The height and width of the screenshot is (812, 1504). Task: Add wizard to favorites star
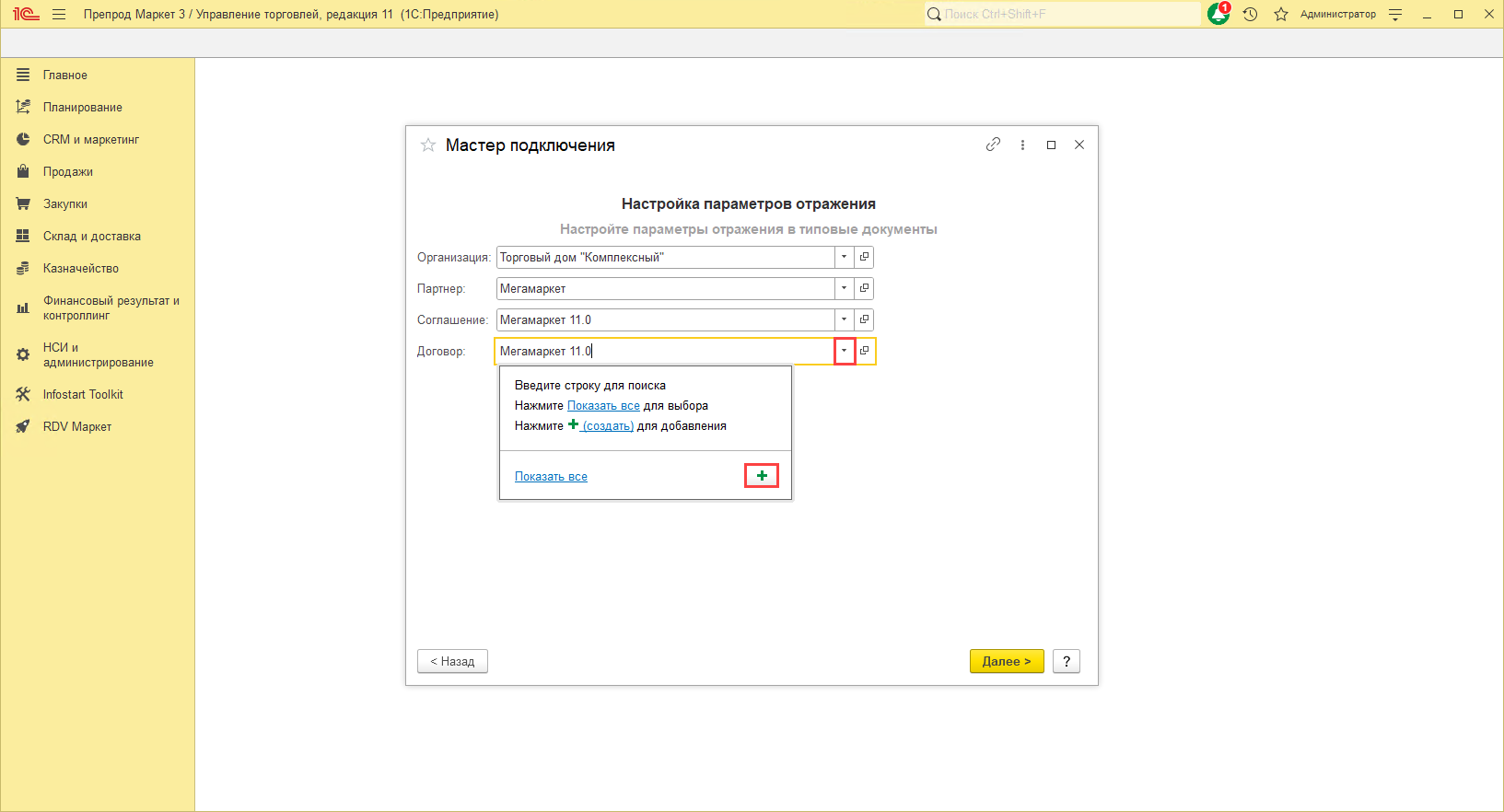[x=428, y=145]
